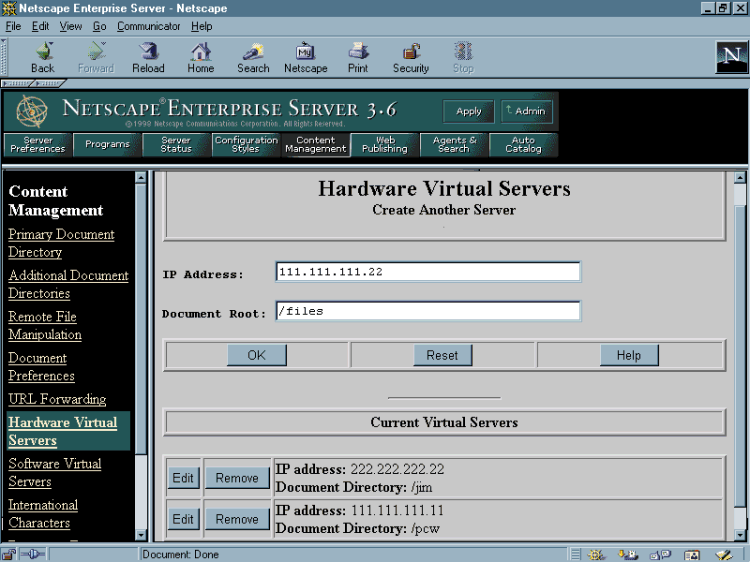This screenshot has height=562, width=750.
Task: Open the Edit menu
Action: tap(40, 26)
